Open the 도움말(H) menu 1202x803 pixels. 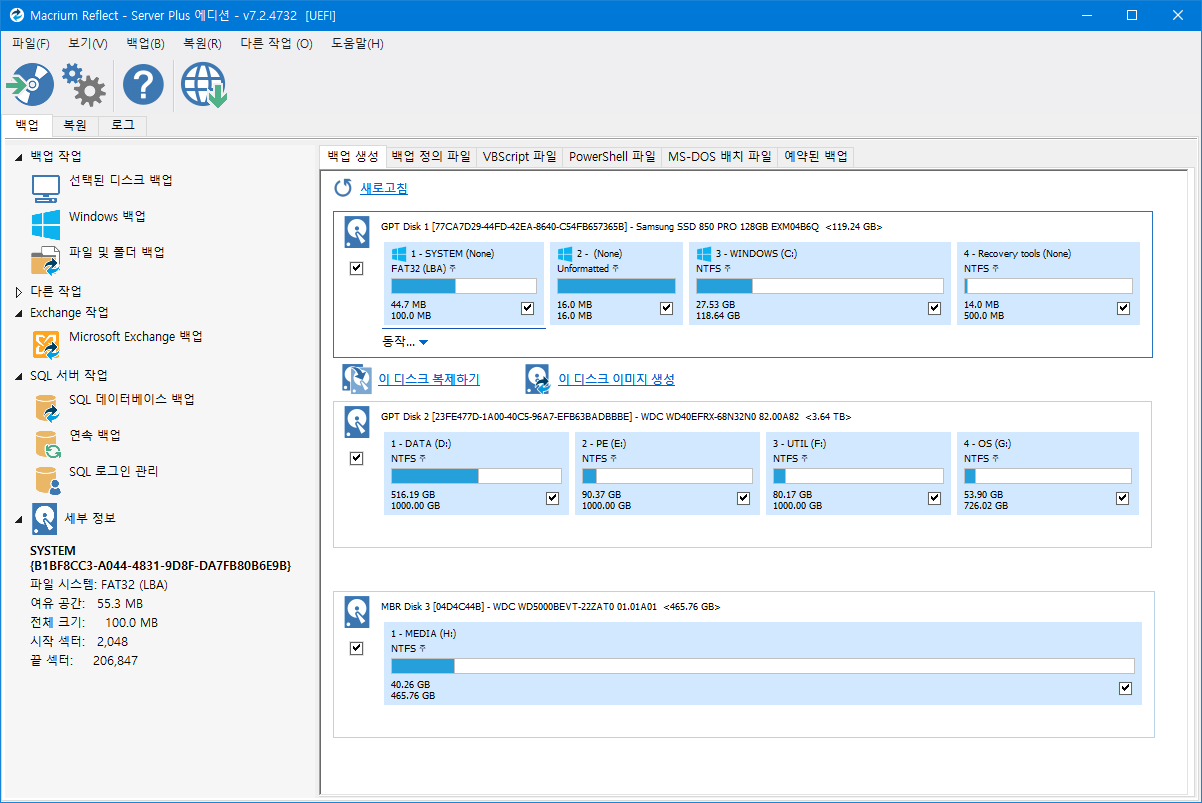point(357,44)
